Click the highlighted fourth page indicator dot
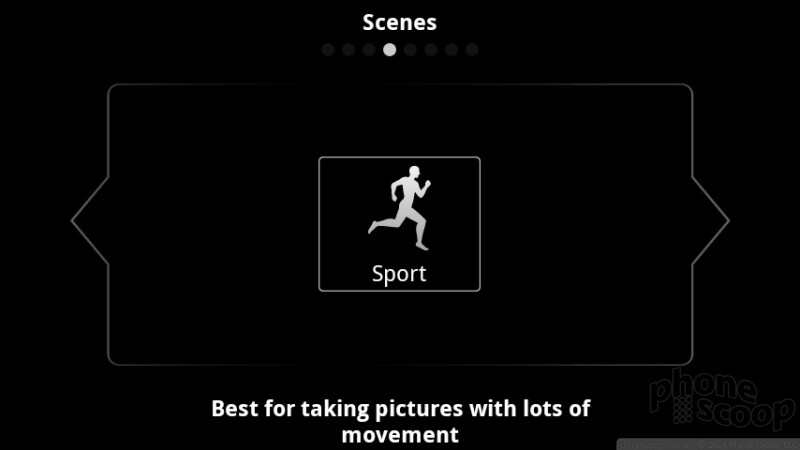The width and height of the screenshot is (800, 450). [390, 49]
